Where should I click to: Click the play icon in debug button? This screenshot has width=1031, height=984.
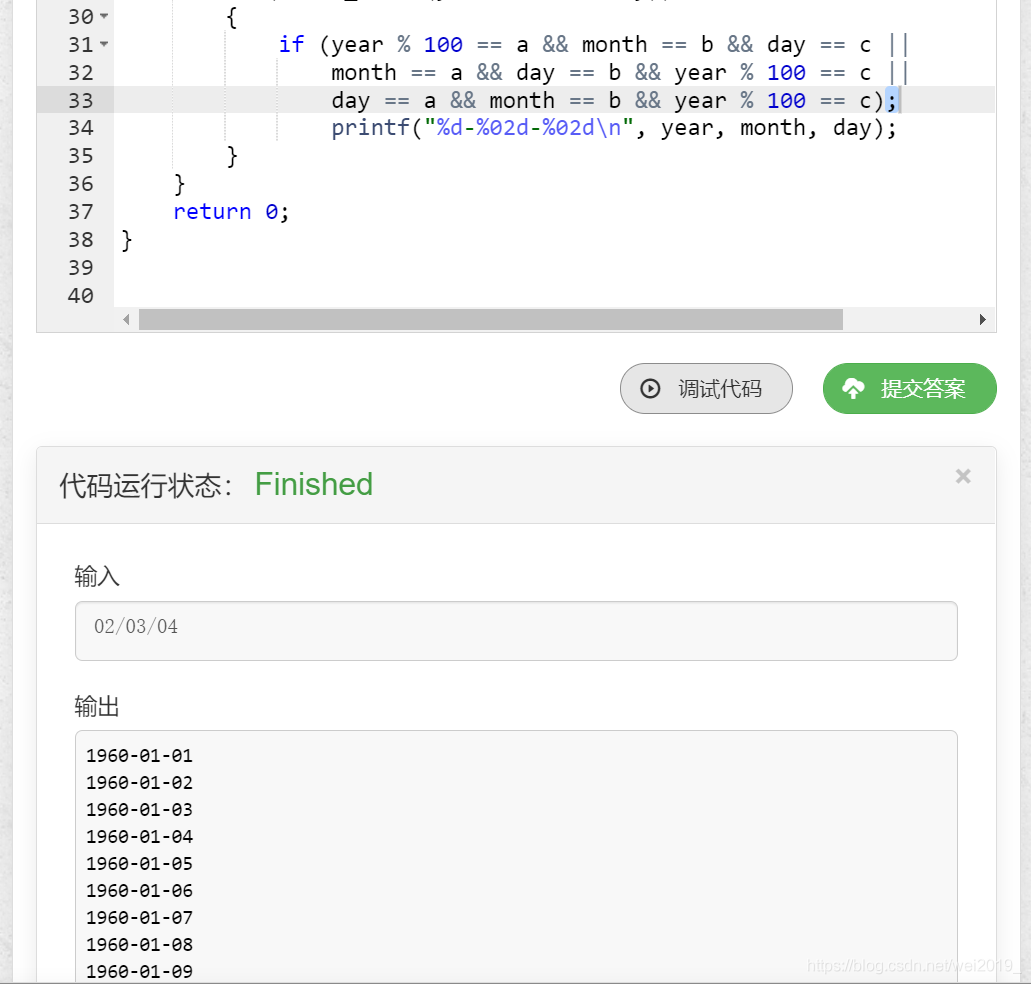pyautogui.click(x=650, y=388)
